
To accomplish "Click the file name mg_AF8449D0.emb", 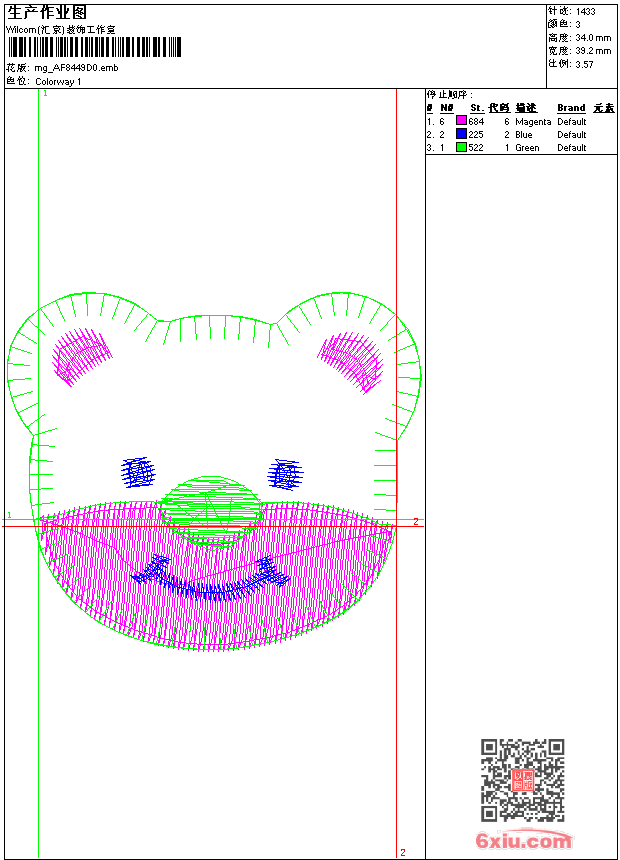I will [x=76, y=67].
